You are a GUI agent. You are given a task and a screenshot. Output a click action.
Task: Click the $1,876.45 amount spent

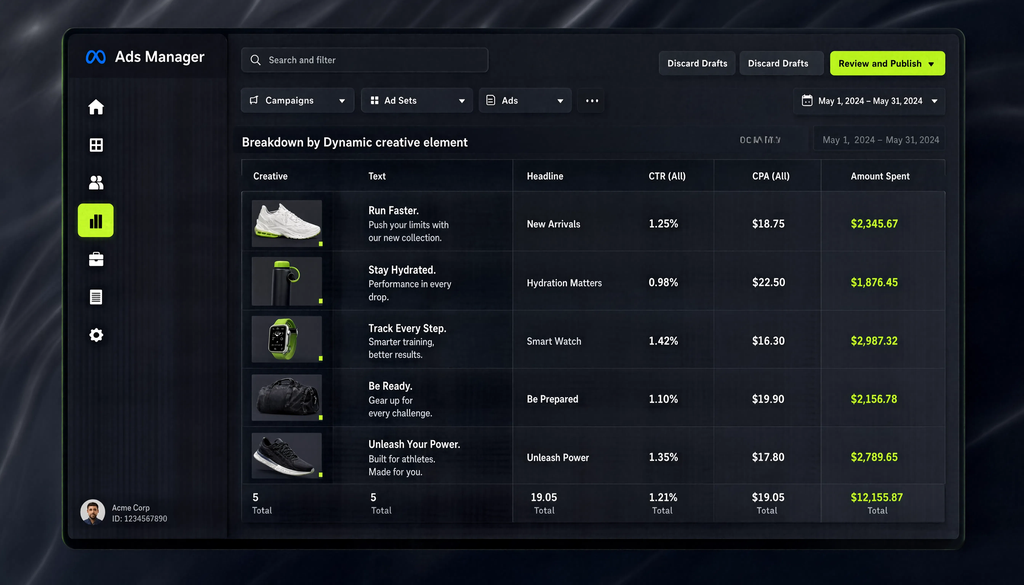tap(874, 283)
